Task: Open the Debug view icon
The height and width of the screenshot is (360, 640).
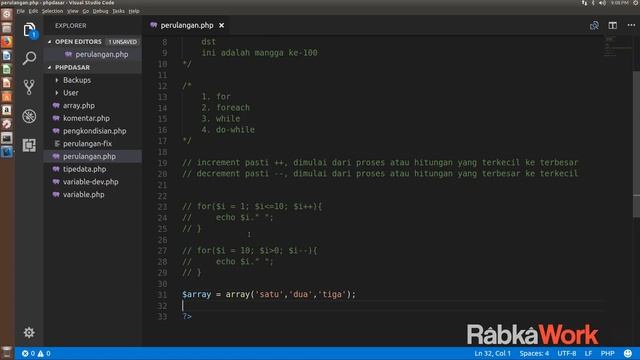Action: click(x=29, y=116)
